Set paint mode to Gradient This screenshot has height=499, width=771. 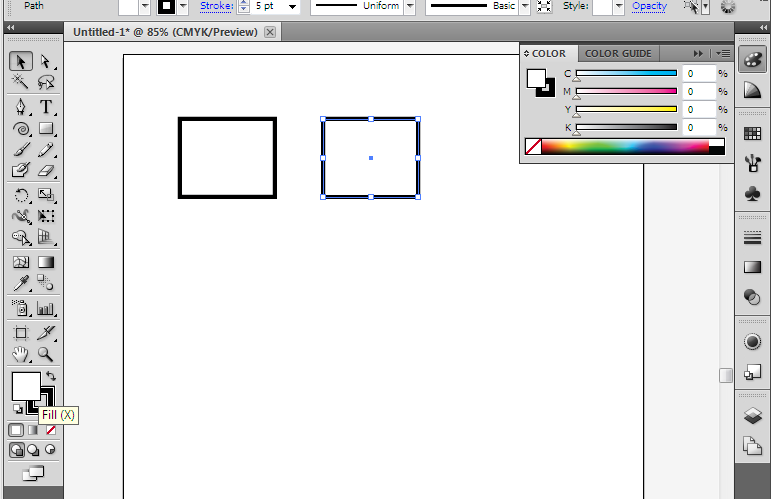pos(33,430)
